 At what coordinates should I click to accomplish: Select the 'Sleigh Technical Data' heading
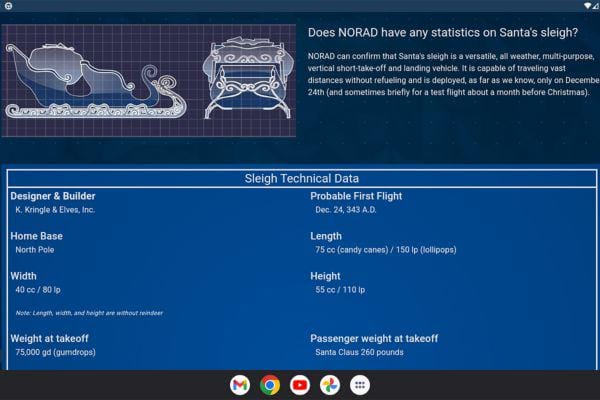pos(302,178)
